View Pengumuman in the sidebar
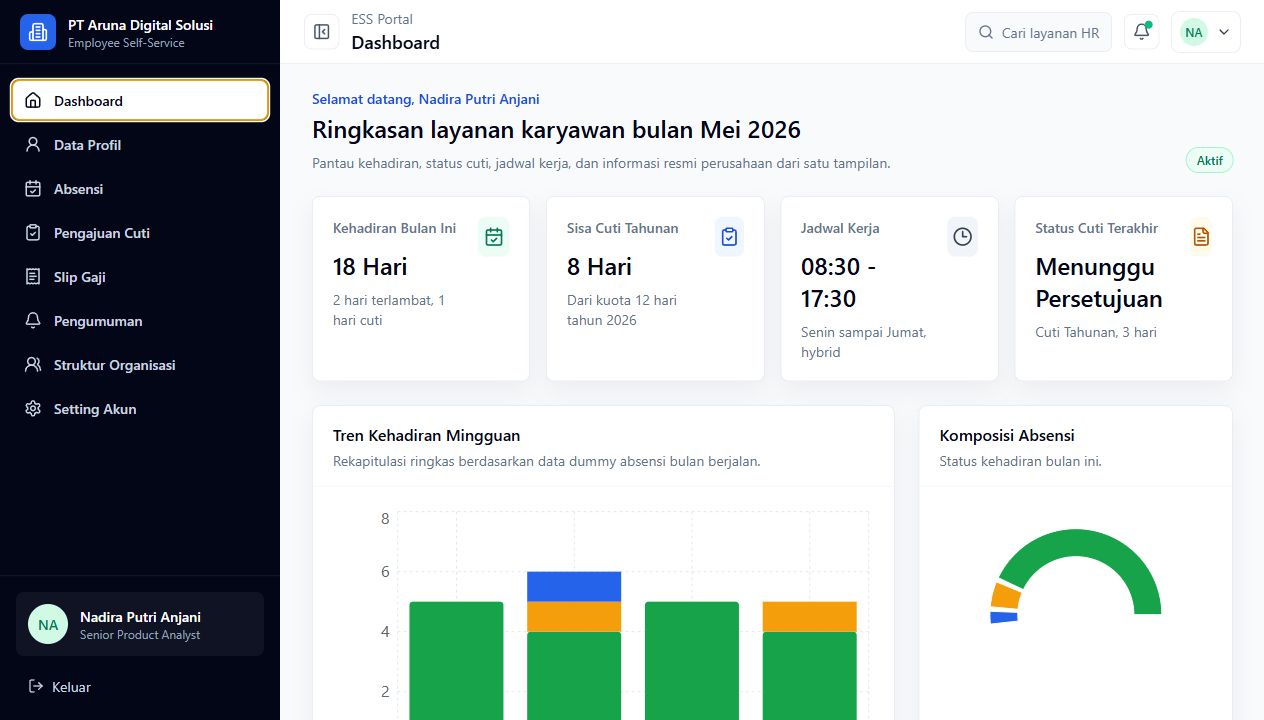This screenshot has width=1264, height=720. click(140, 321)
